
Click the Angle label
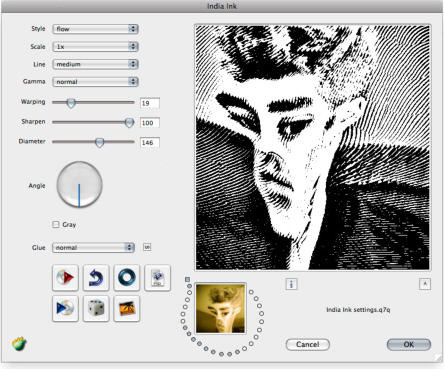tap(37, 186)
